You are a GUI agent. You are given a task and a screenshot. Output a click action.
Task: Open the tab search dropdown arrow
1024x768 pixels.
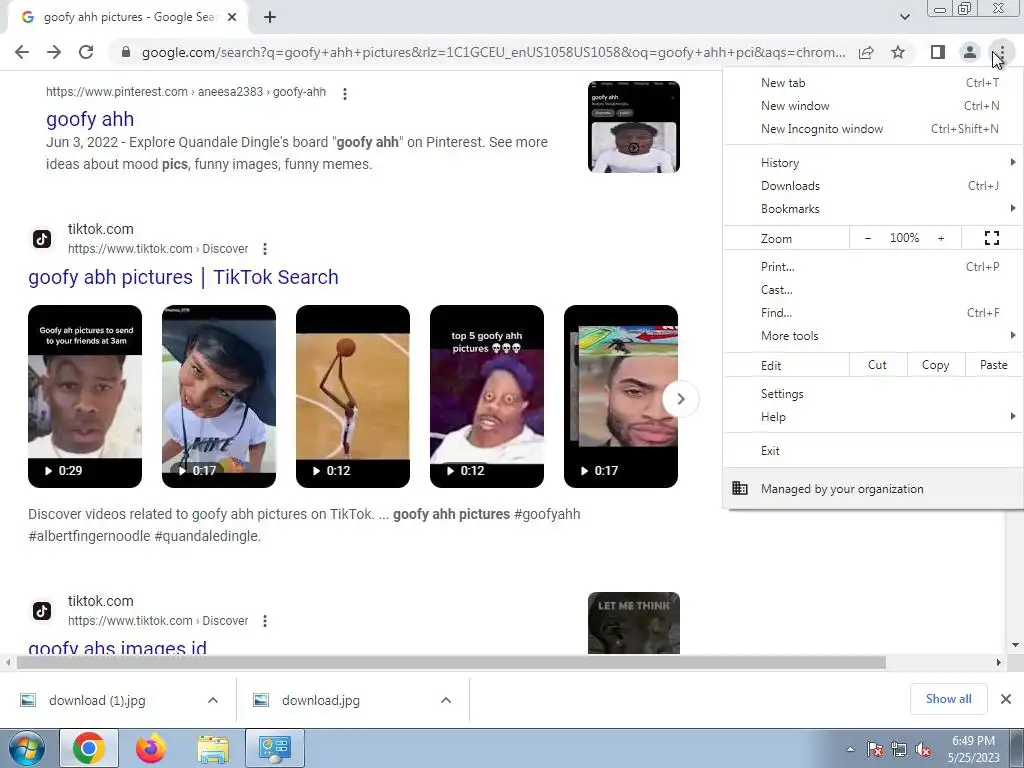pyautogui.click(x=904, y=17)
